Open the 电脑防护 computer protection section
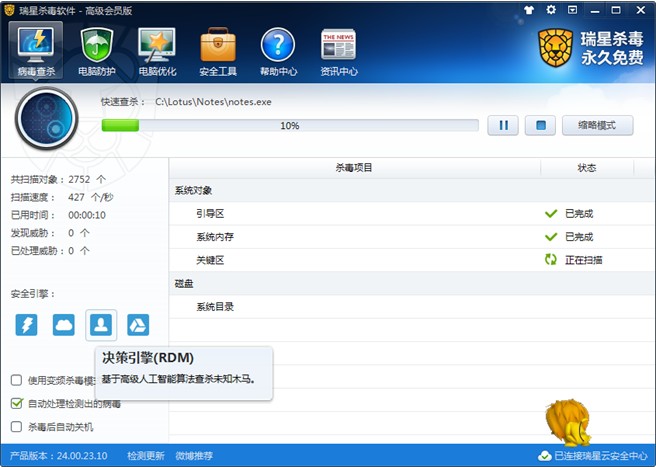 pos(99,51)
